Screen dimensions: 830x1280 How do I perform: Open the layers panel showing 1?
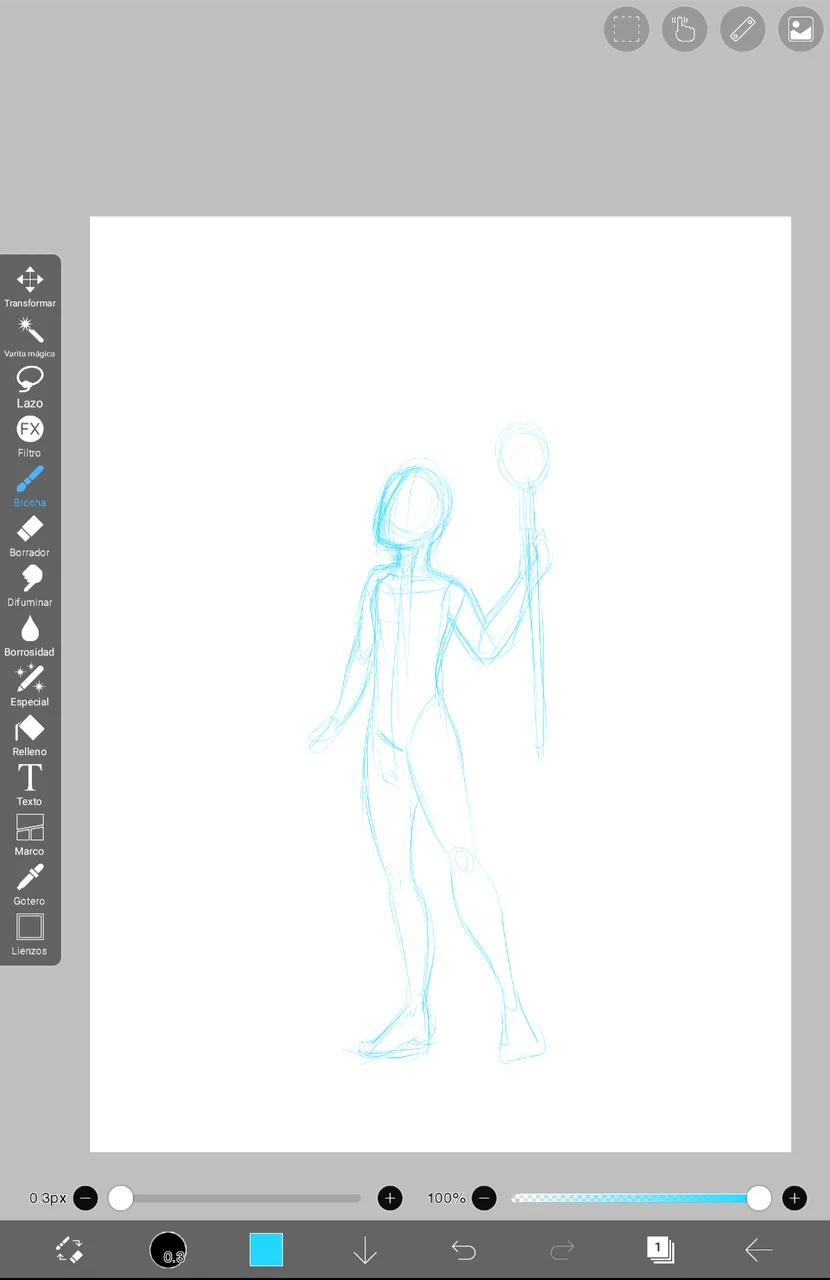[660, 1249]
